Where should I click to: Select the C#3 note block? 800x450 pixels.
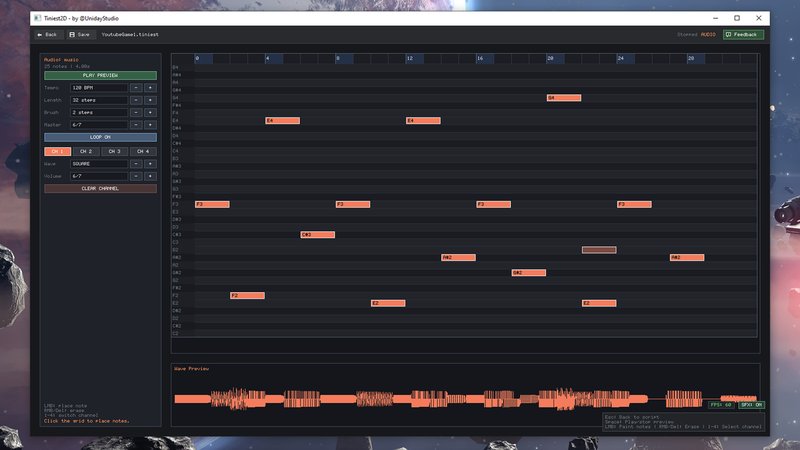[x=318, y=235]
